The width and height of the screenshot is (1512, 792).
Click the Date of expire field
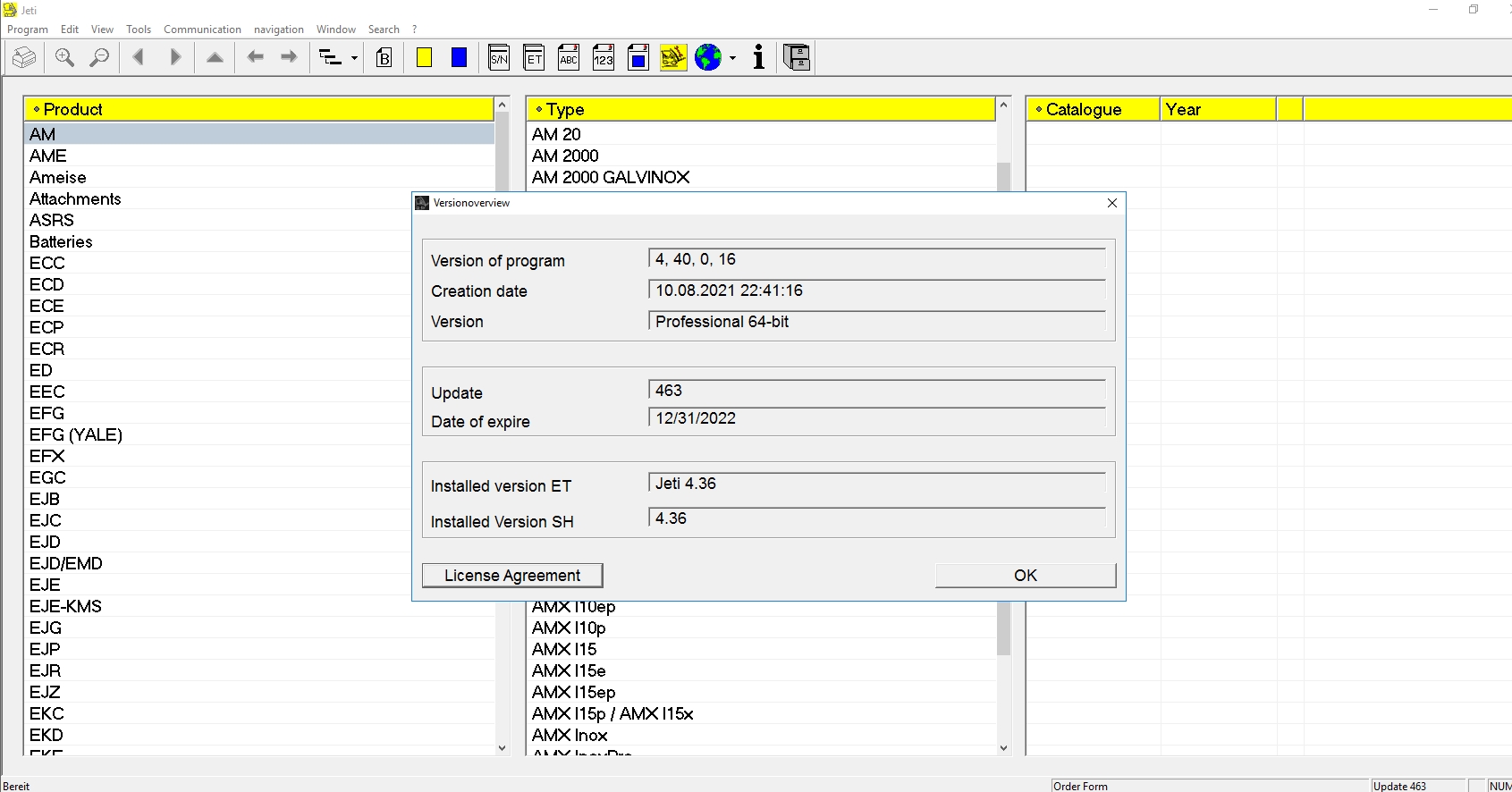pyautogui.click(x=877, y=418)
